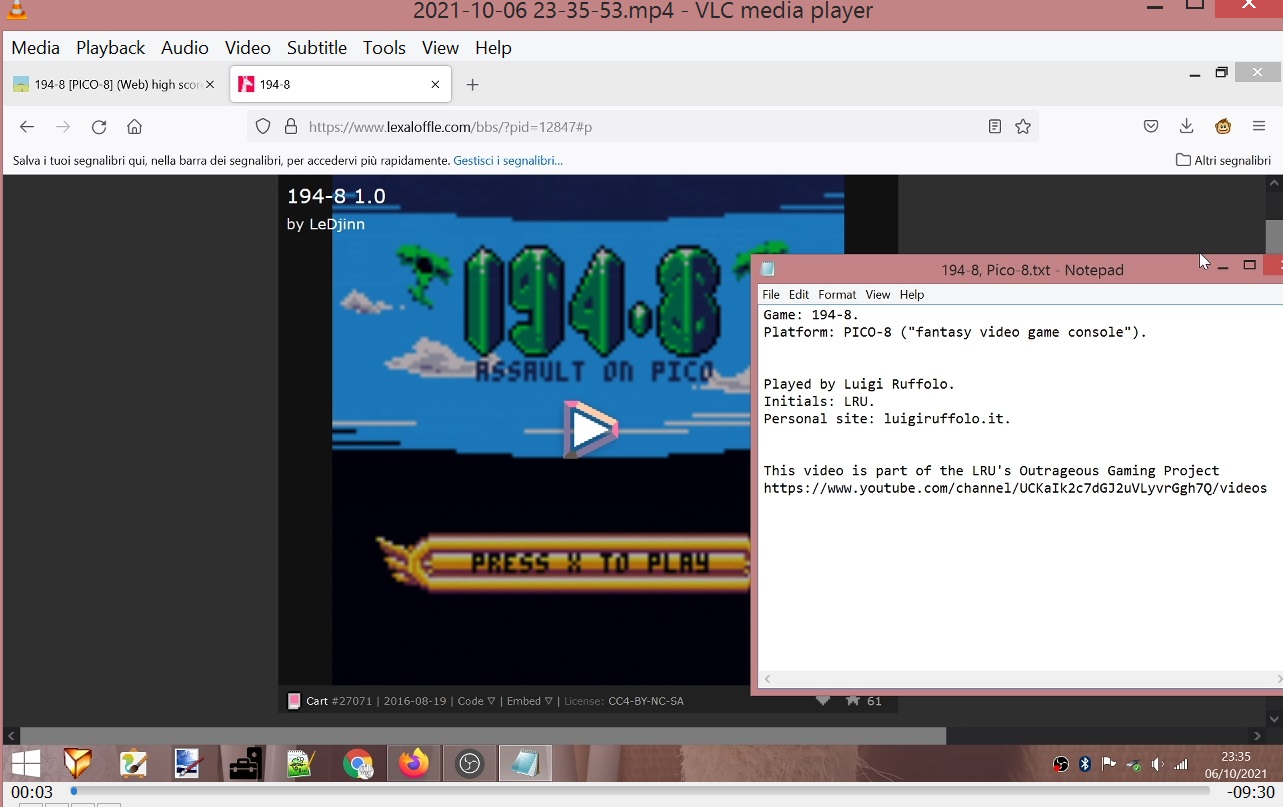Go to browser home page
1283x807 pixels.
(134, 127)
